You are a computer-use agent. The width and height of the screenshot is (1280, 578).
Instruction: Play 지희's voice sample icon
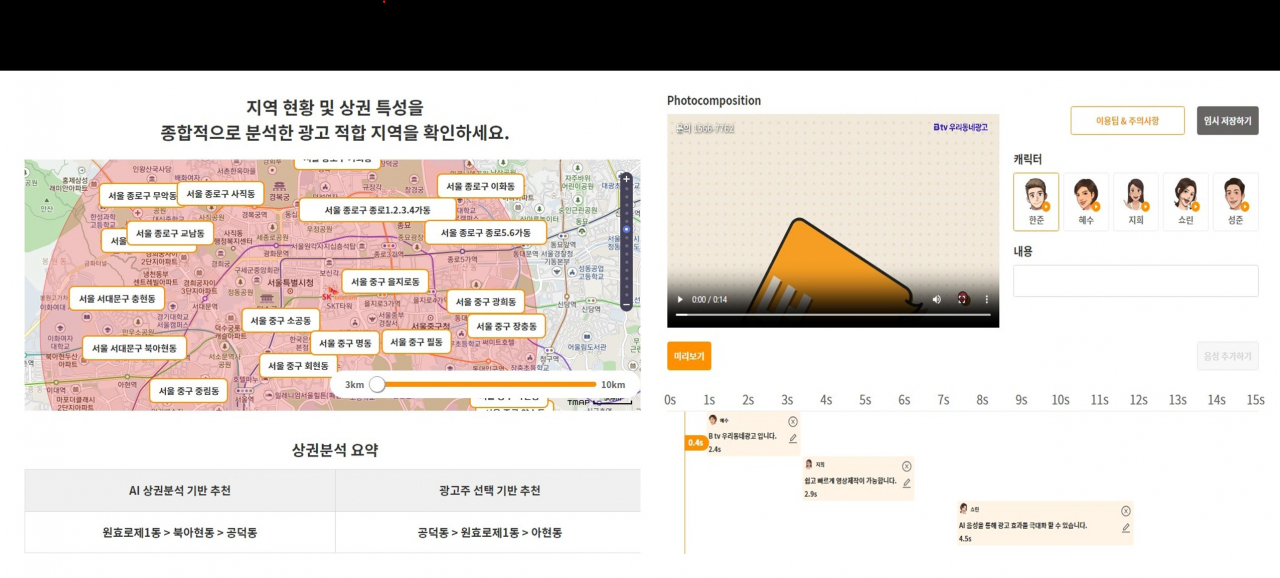click(x=1146, y=207)
